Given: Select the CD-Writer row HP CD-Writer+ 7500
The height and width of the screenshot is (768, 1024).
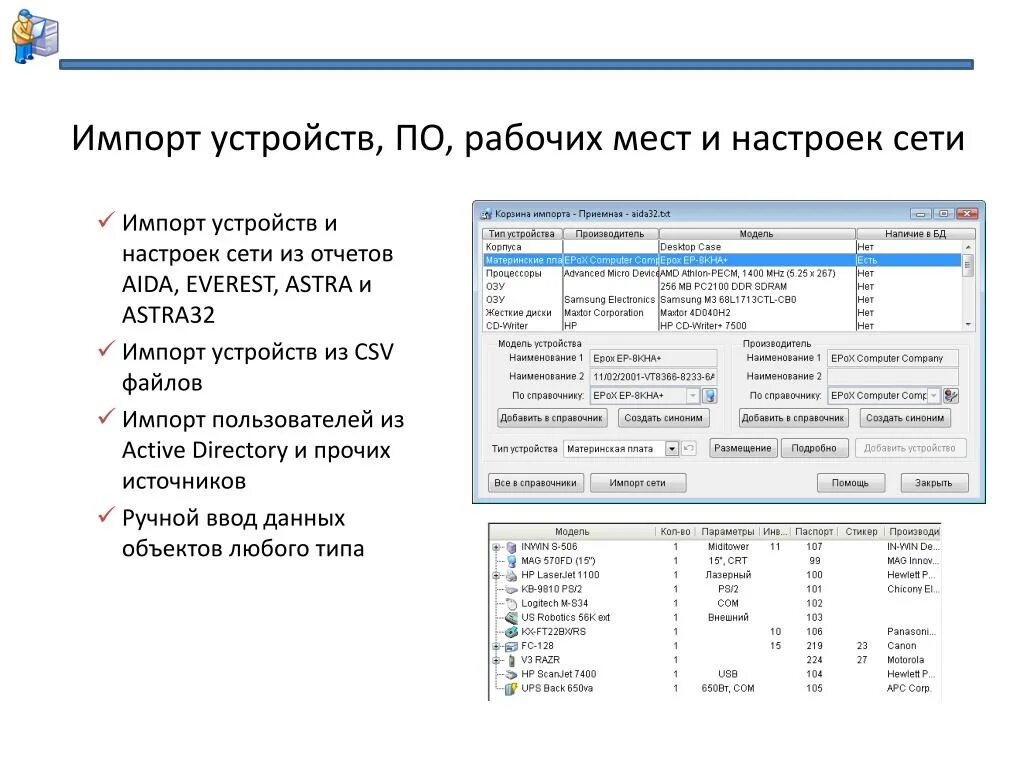Looking at the screenshot, I should click(x=722, y=325).
